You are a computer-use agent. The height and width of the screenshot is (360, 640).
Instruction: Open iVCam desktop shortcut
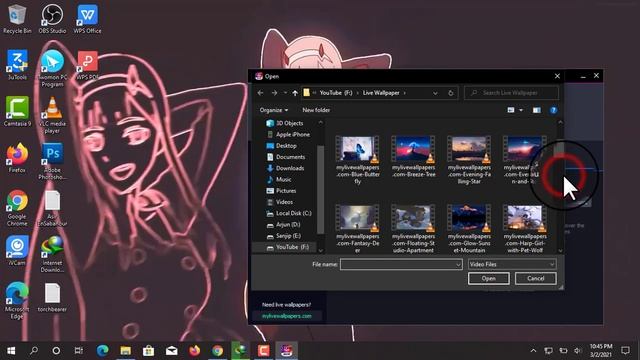pyautogui.click(x=17, y=251)
